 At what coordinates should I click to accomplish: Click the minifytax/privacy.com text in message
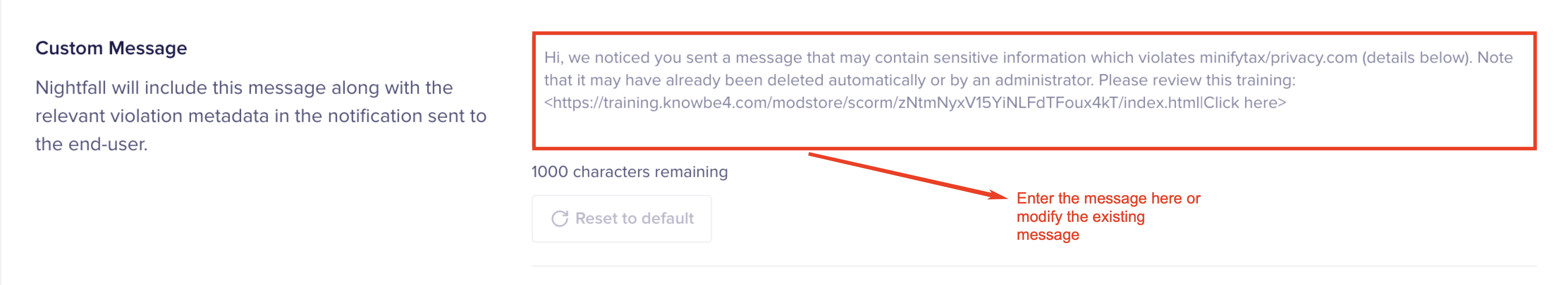pos(1278,58)
